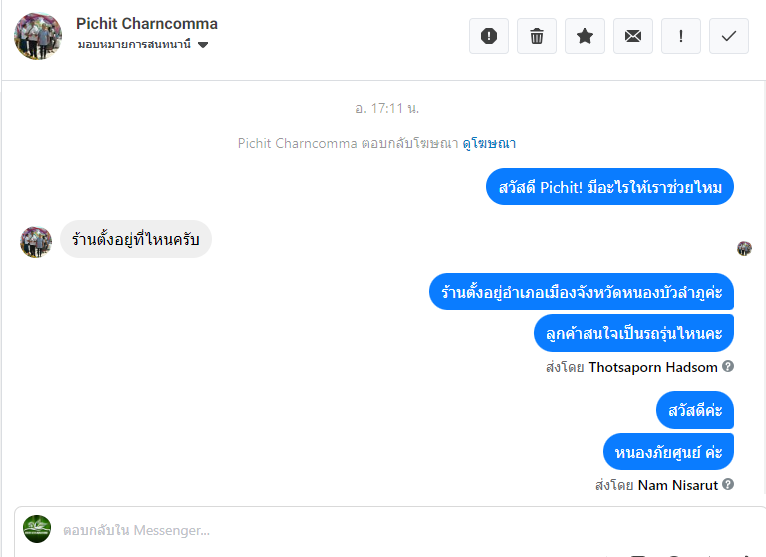766x557 pixels.
Task: Click the sender name Thotsaporn Hadsom
Action: [x=652, y=367]
